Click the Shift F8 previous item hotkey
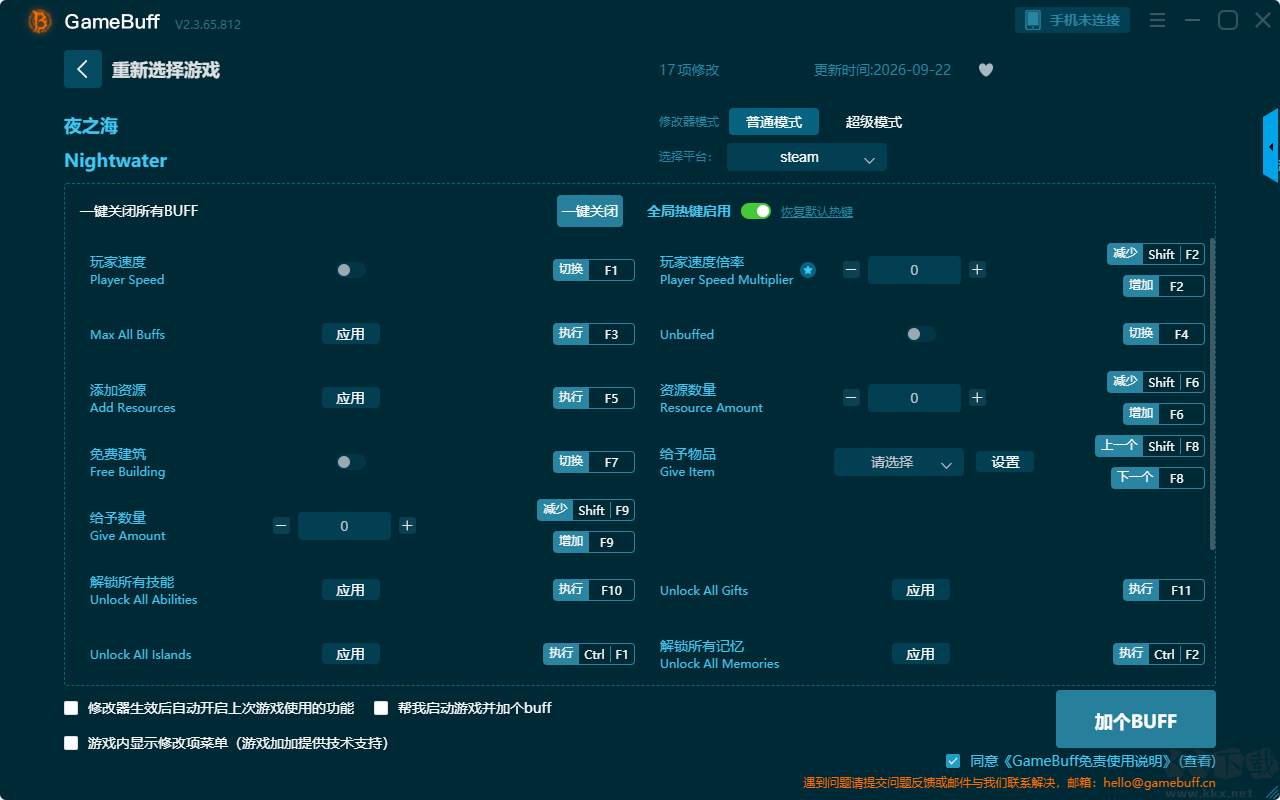The height and width of the screenshot is (800, 1280). tap(1150, 446)
